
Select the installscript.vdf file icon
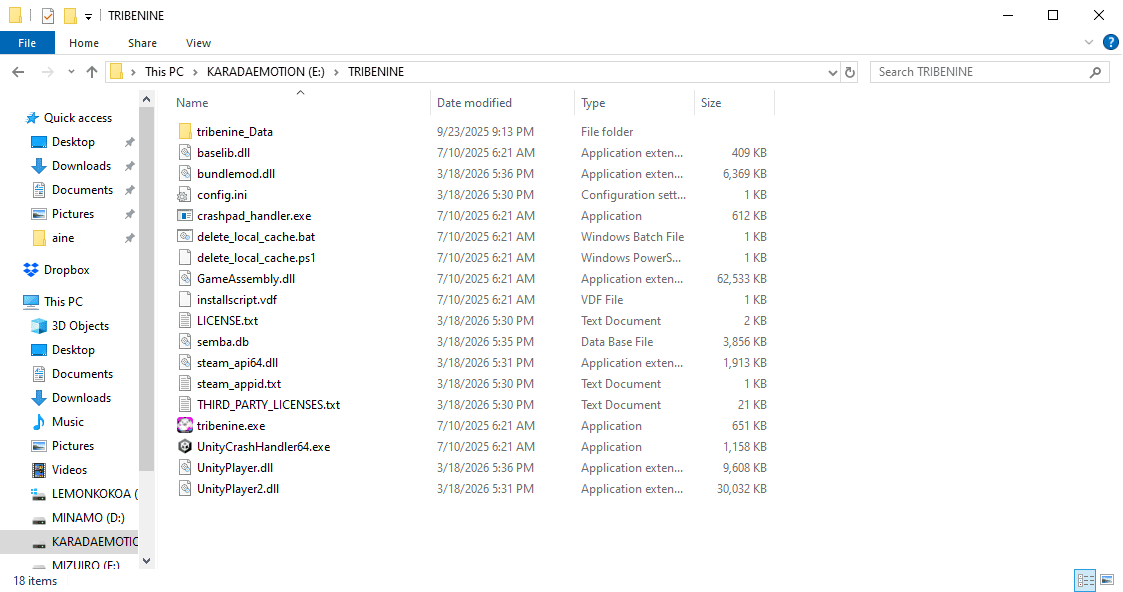point(185,300)
